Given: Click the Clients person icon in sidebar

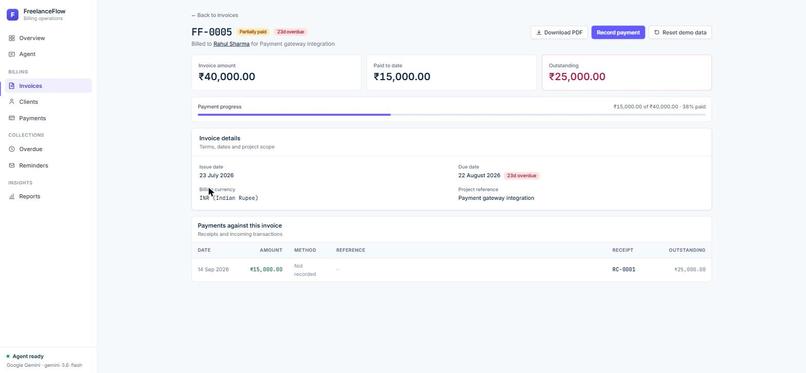Looking at the screenshot, I should [x=12, y=102].
